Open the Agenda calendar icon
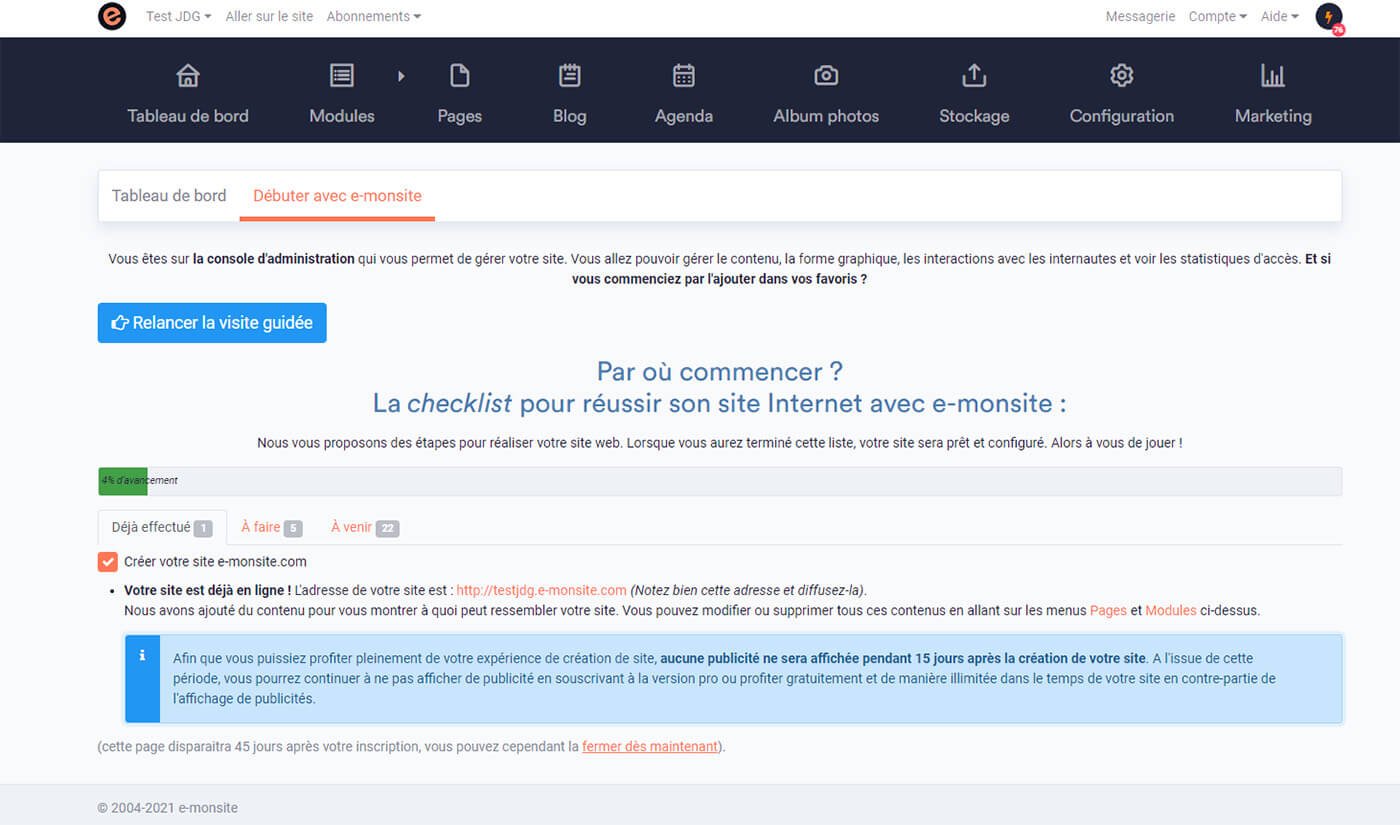 684,75
